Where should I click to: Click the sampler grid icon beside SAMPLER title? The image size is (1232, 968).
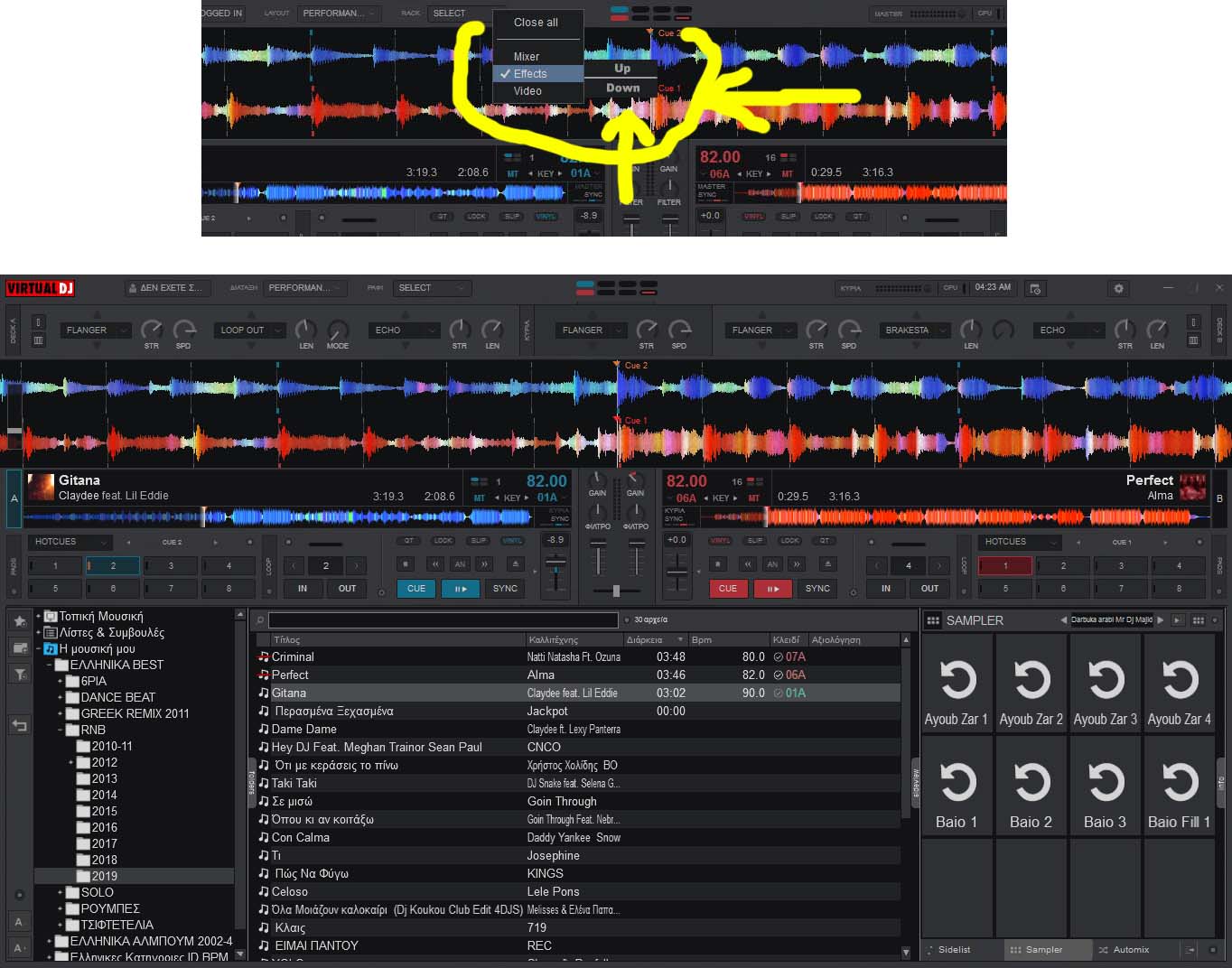pyautogui.click(x=933, y=620)
